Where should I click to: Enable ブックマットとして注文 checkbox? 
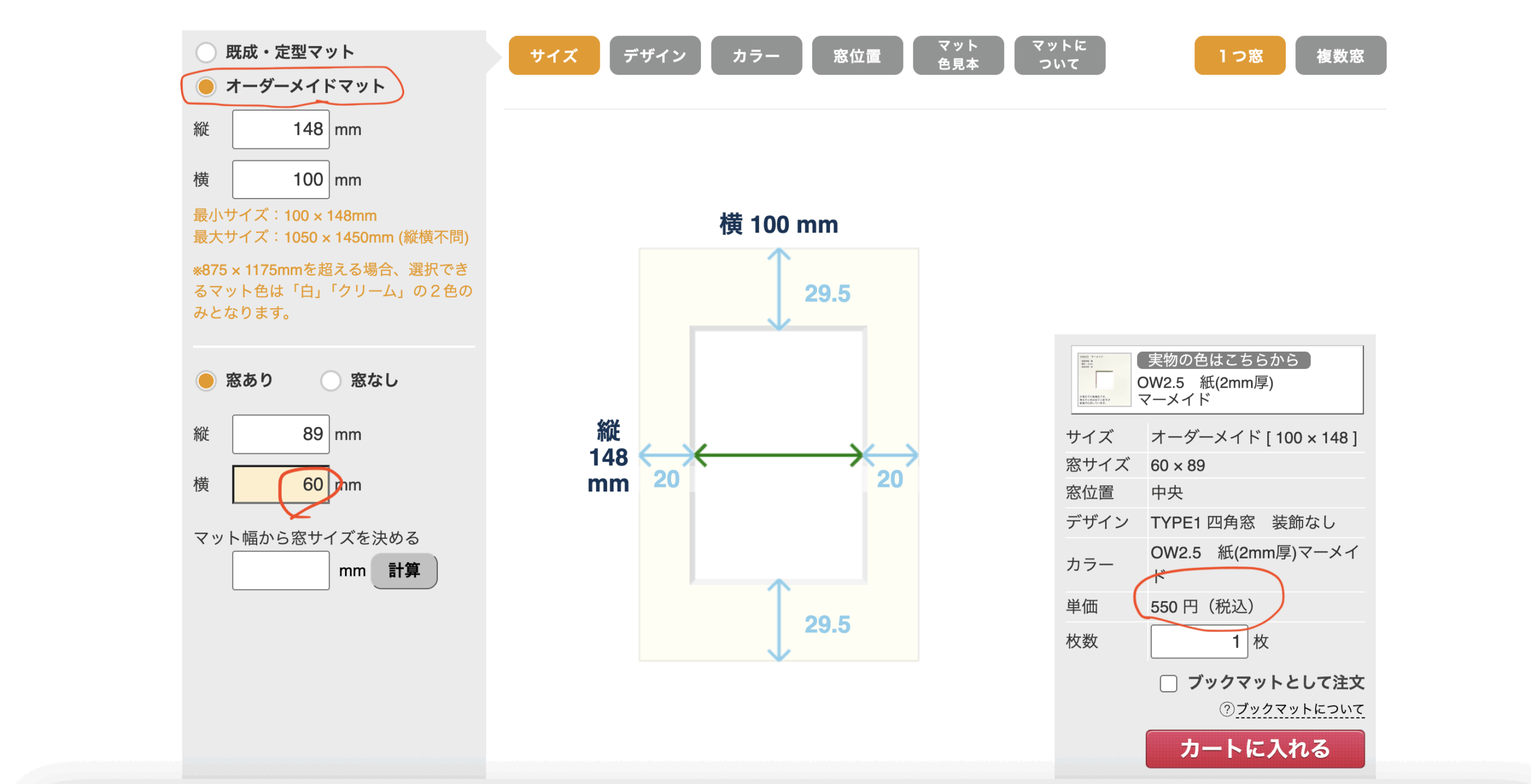pos(1168,683)
